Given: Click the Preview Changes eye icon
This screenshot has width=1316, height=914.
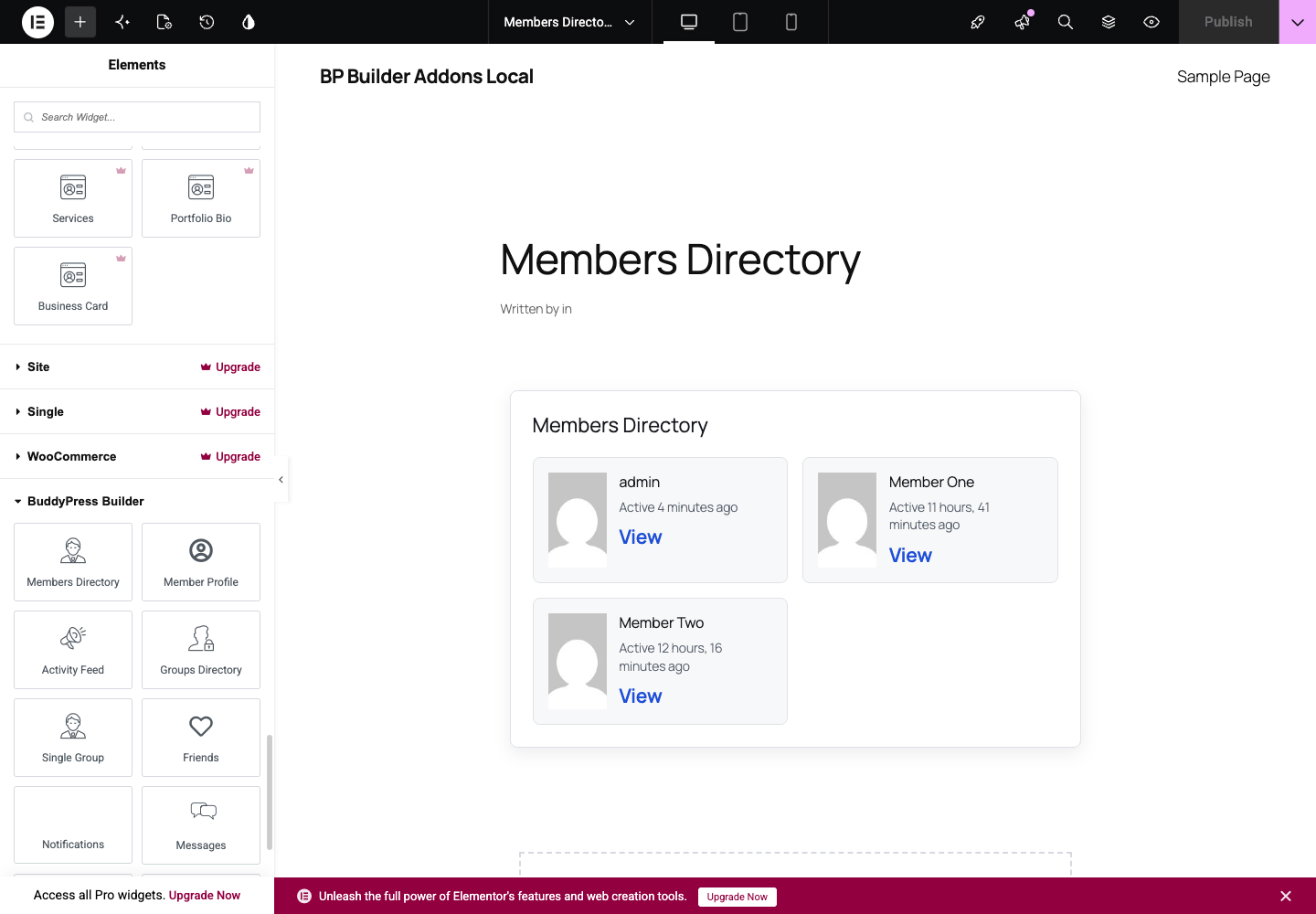Looking at the screenshot, I should click(x=1151, y=22).
